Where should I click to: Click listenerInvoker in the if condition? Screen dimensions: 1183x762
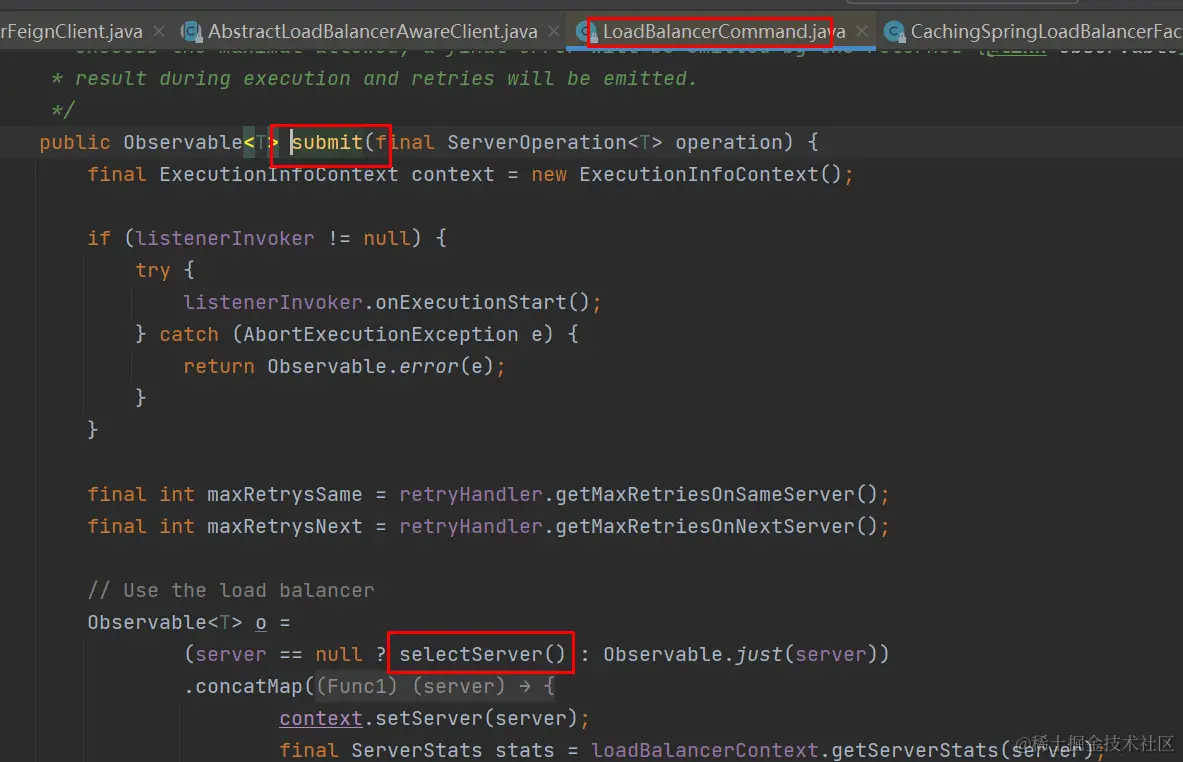225,238
